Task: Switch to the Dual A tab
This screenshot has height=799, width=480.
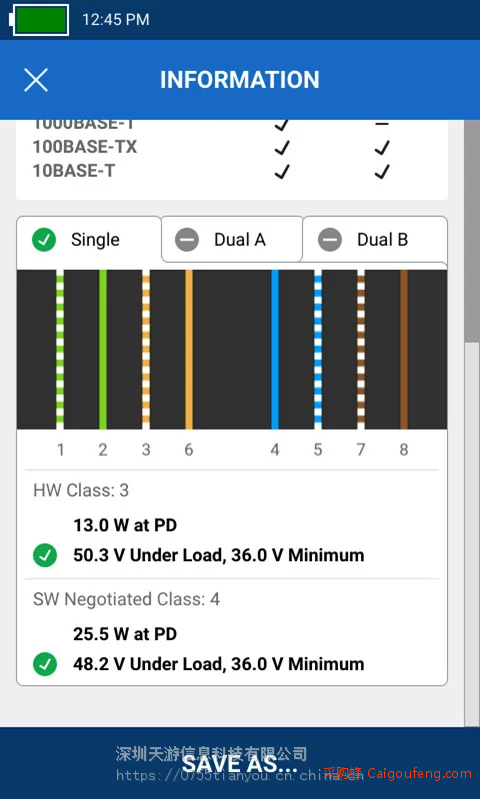Action: coord(232,239)
